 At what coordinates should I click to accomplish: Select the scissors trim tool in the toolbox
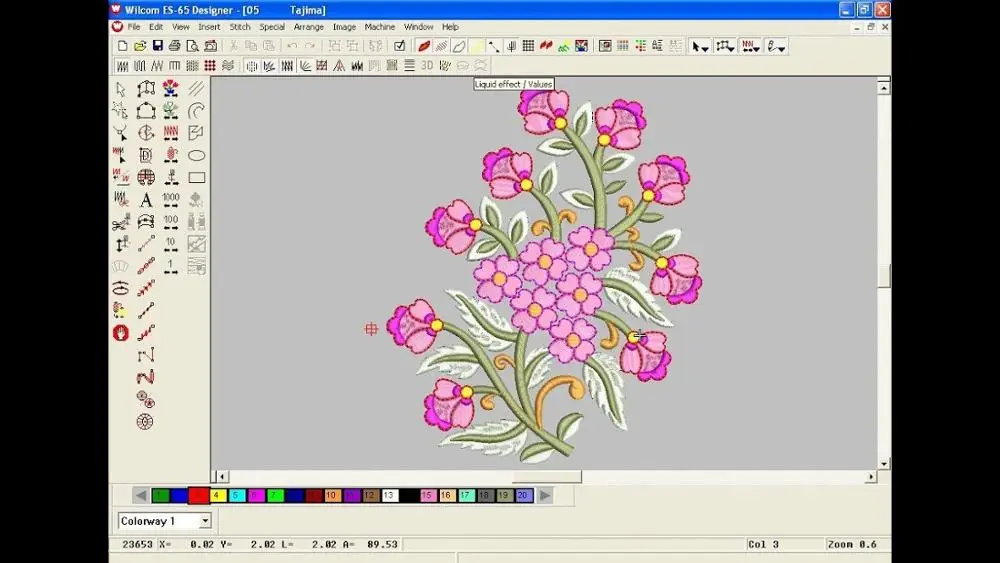click(121, 223)
